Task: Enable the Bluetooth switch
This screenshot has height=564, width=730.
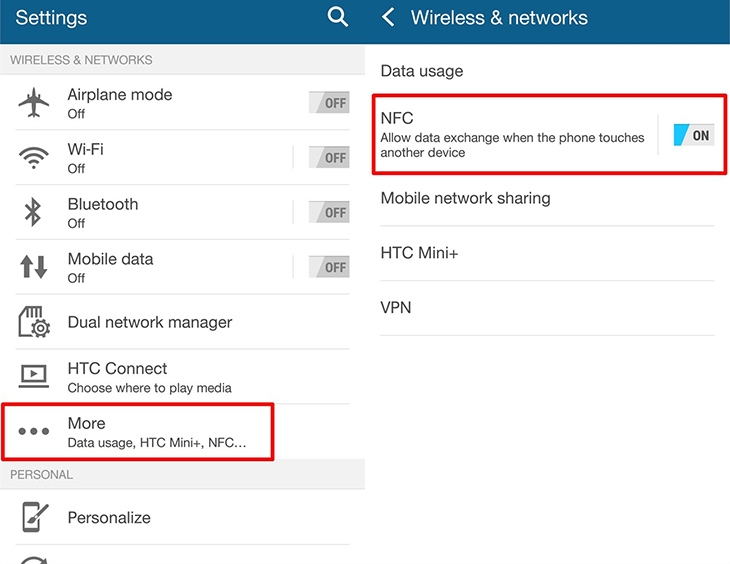Action: pos(329,212)
